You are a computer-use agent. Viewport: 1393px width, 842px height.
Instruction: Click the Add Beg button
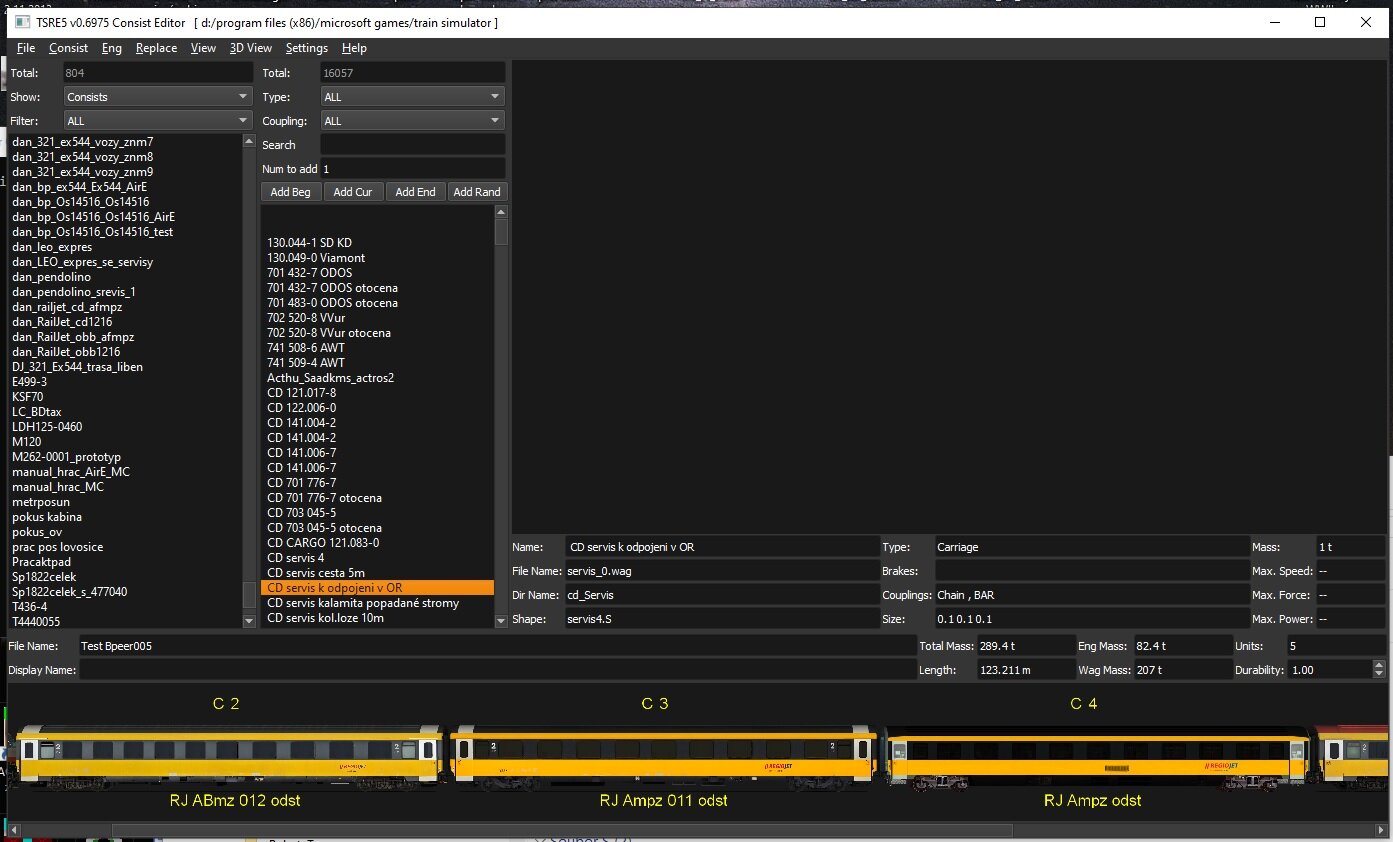[x=291, y=192]
